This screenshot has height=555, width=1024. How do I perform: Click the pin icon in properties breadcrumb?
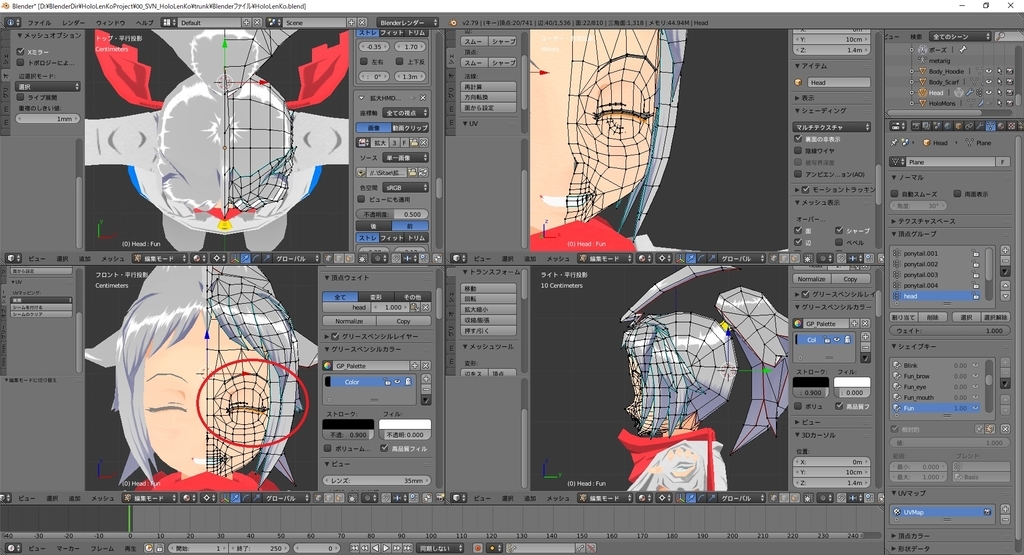(894, 142)
